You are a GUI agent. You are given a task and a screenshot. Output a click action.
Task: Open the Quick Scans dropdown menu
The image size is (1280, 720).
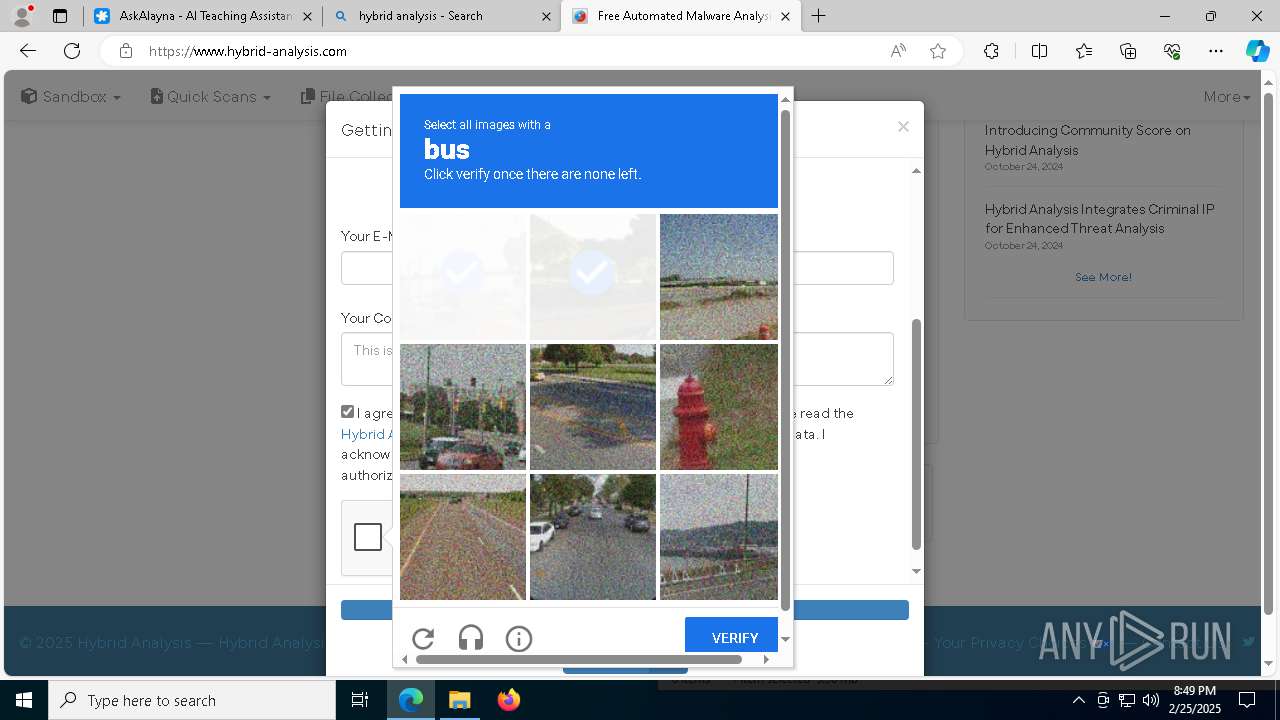(x=210, y=97)
